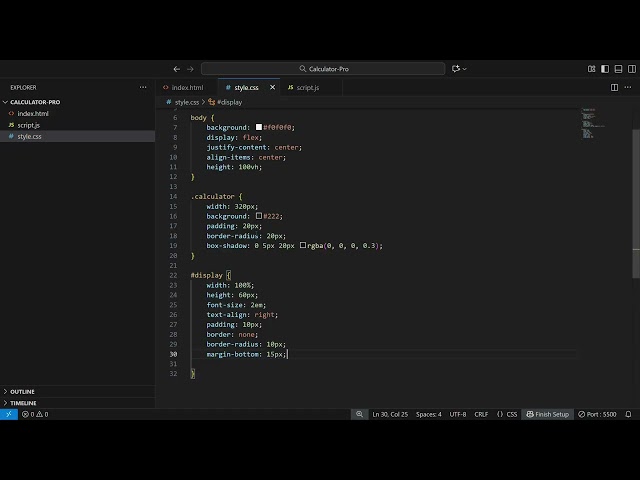This screenshot has height=480, width=640.
Task: Click .calculator selector text
Action: [212, 196]
